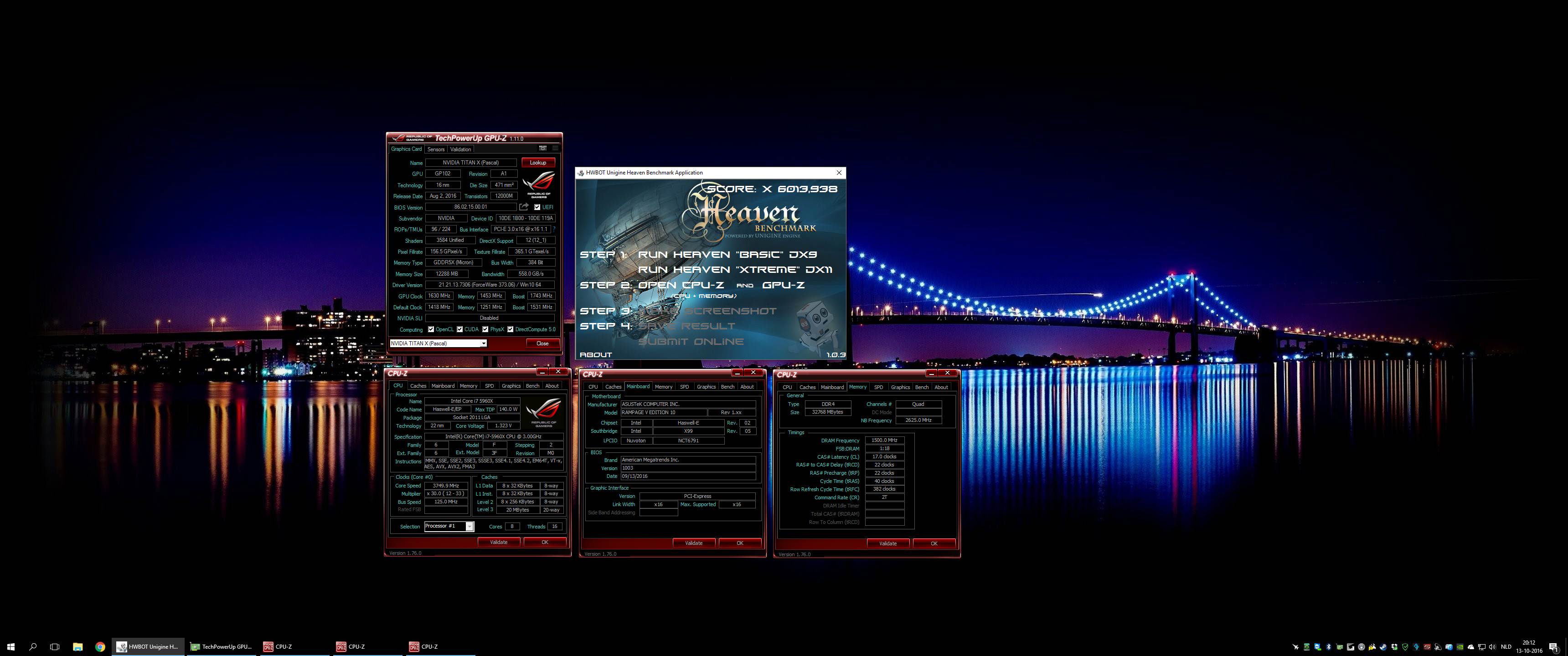Click the Bus Interface question mark icon
This screenshot has width=1568, height=656.
pos(554,229)
